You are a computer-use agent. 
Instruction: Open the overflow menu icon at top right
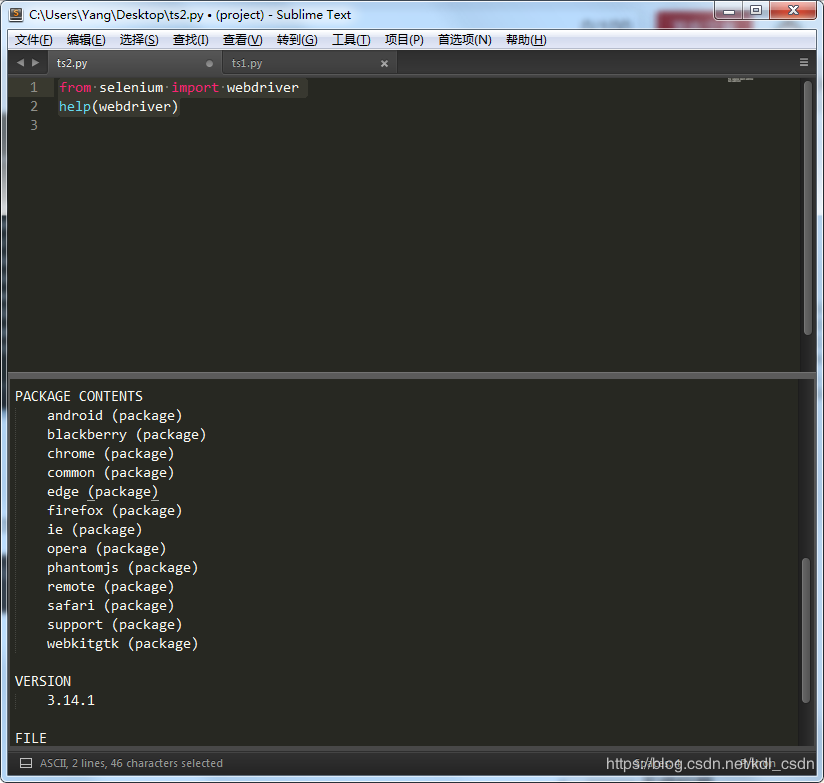pyautogui.click(x=805, y=62)
